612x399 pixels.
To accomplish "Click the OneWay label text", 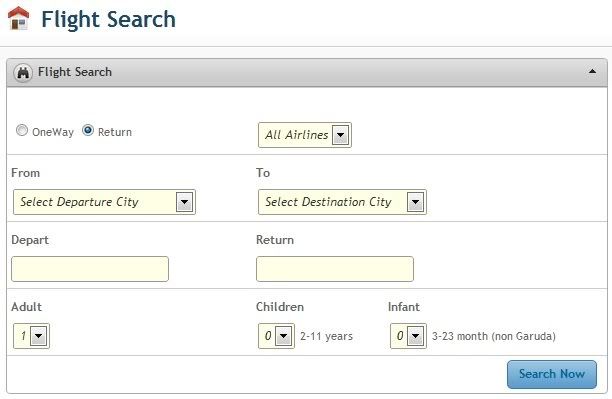I will (53, 132).
